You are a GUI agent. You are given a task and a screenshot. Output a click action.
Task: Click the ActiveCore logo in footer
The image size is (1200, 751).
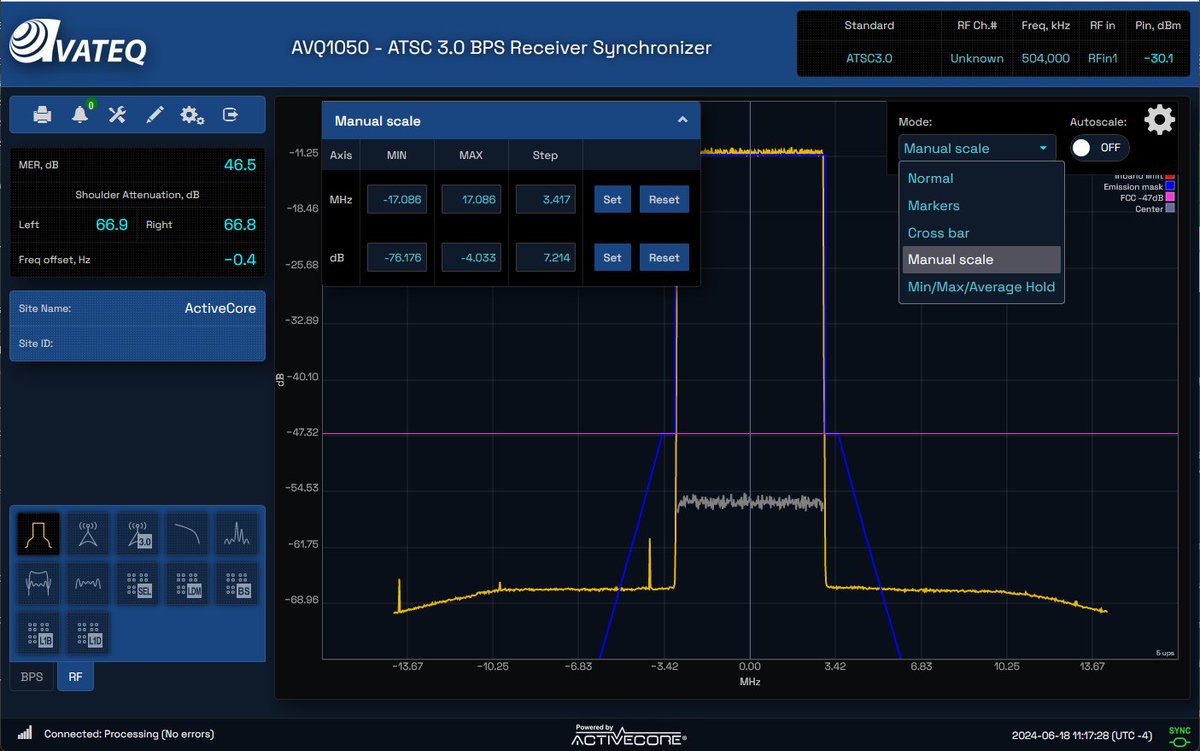click(628, 735)
